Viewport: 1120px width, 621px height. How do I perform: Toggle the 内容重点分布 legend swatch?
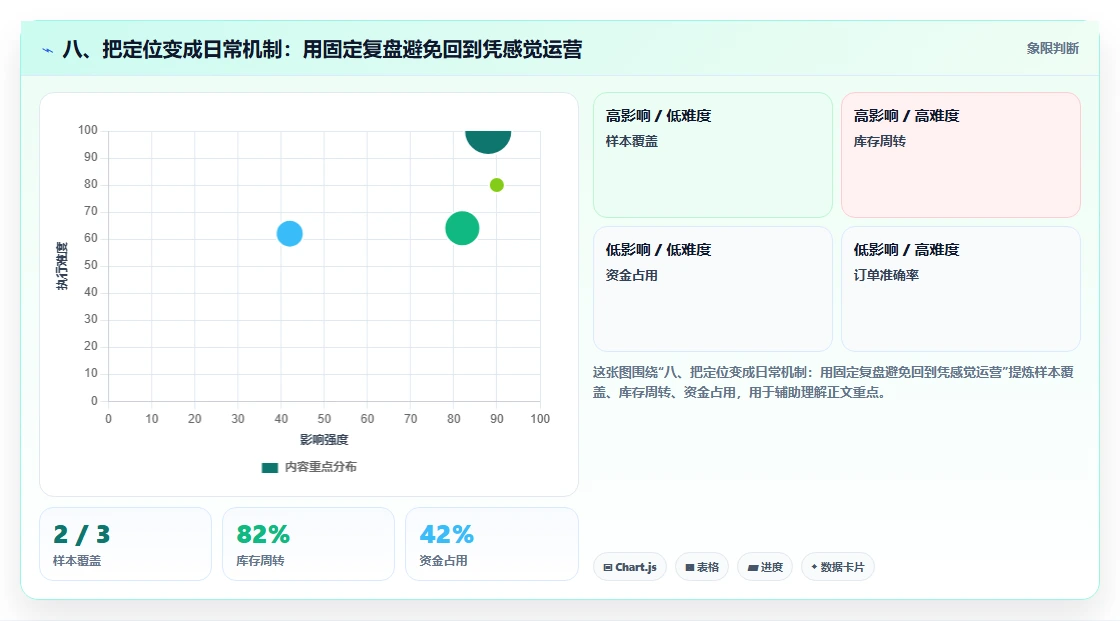[x=269, y=467]
